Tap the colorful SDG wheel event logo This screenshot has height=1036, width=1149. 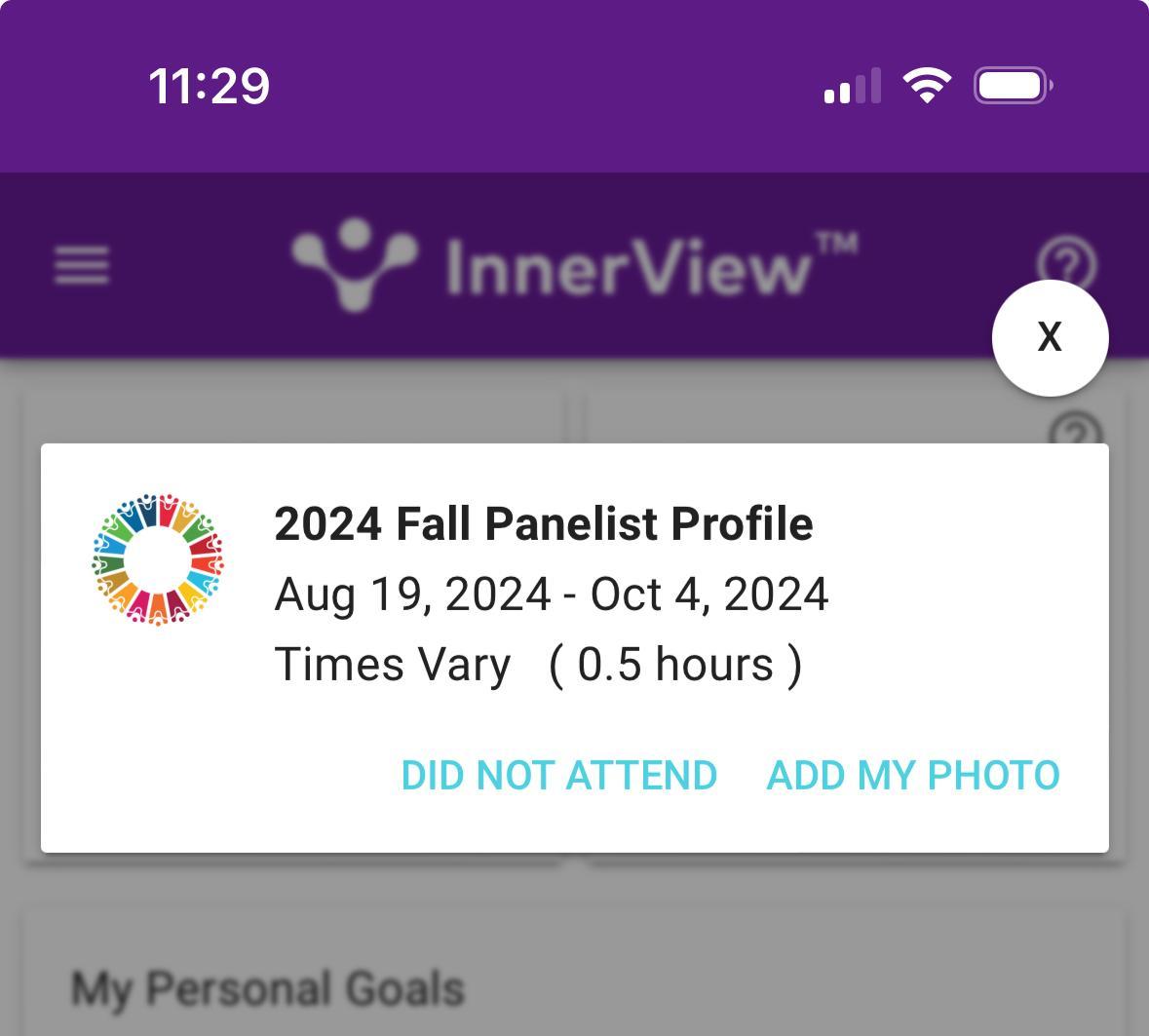pos(158,559)
